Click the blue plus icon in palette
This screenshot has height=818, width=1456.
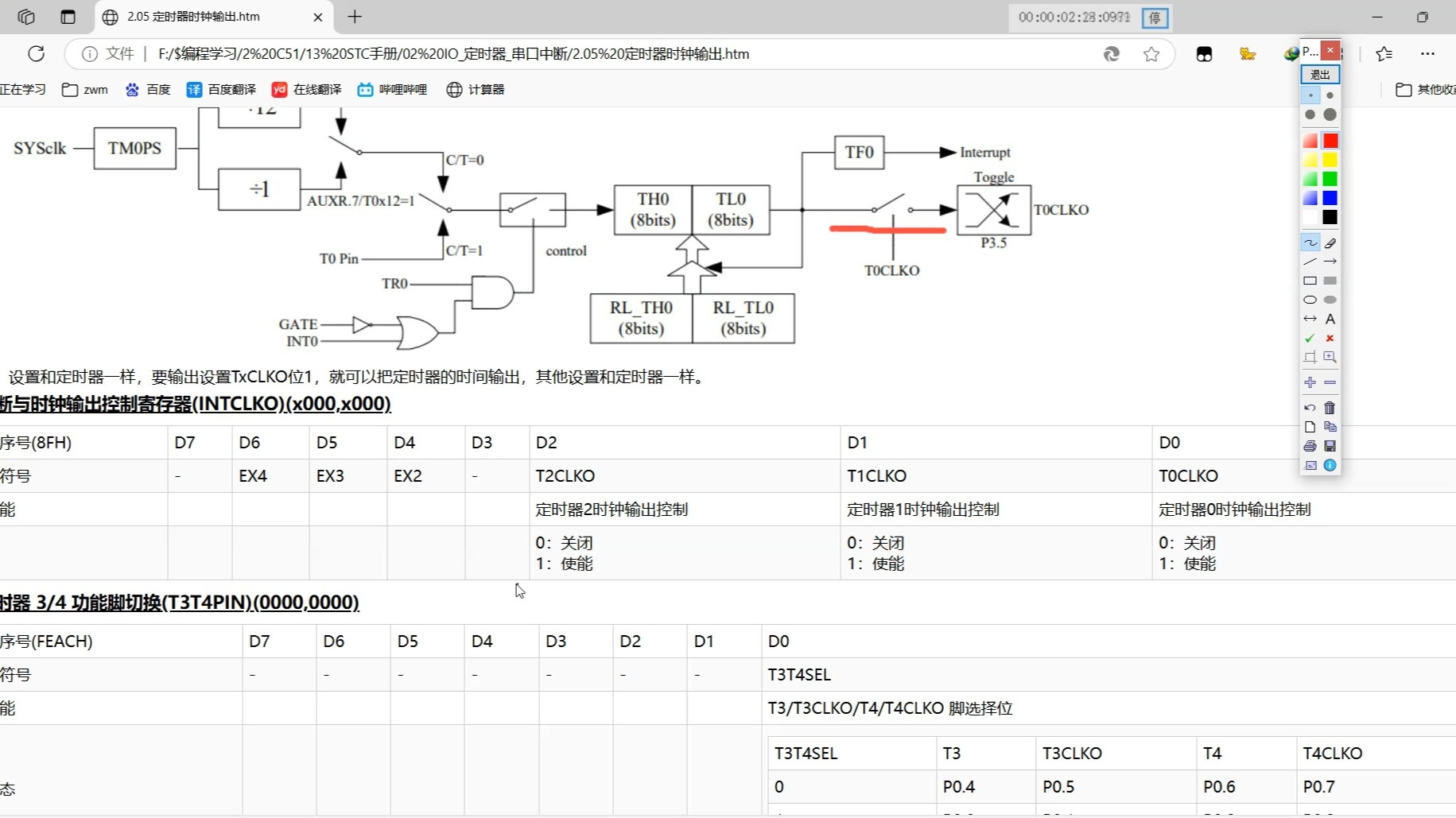click(x=1310, y=382)
